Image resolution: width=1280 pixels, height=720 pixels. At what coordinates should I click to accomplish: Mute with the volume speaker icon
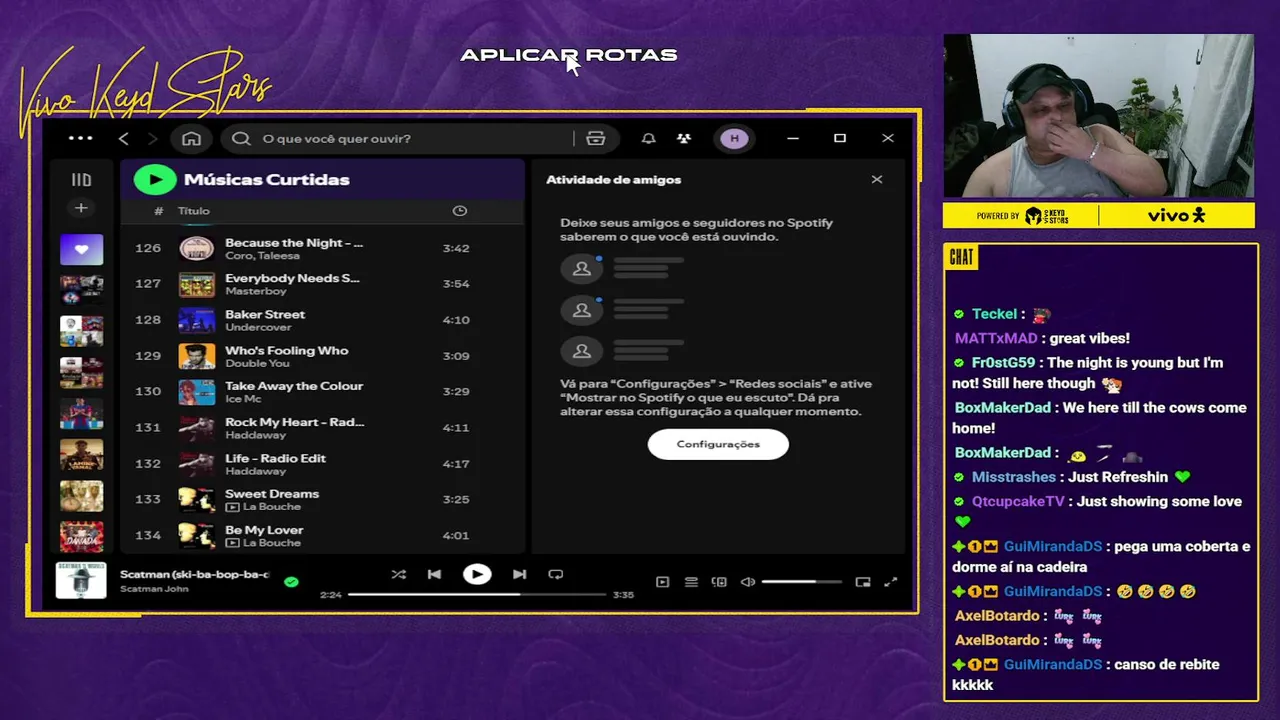747,582
